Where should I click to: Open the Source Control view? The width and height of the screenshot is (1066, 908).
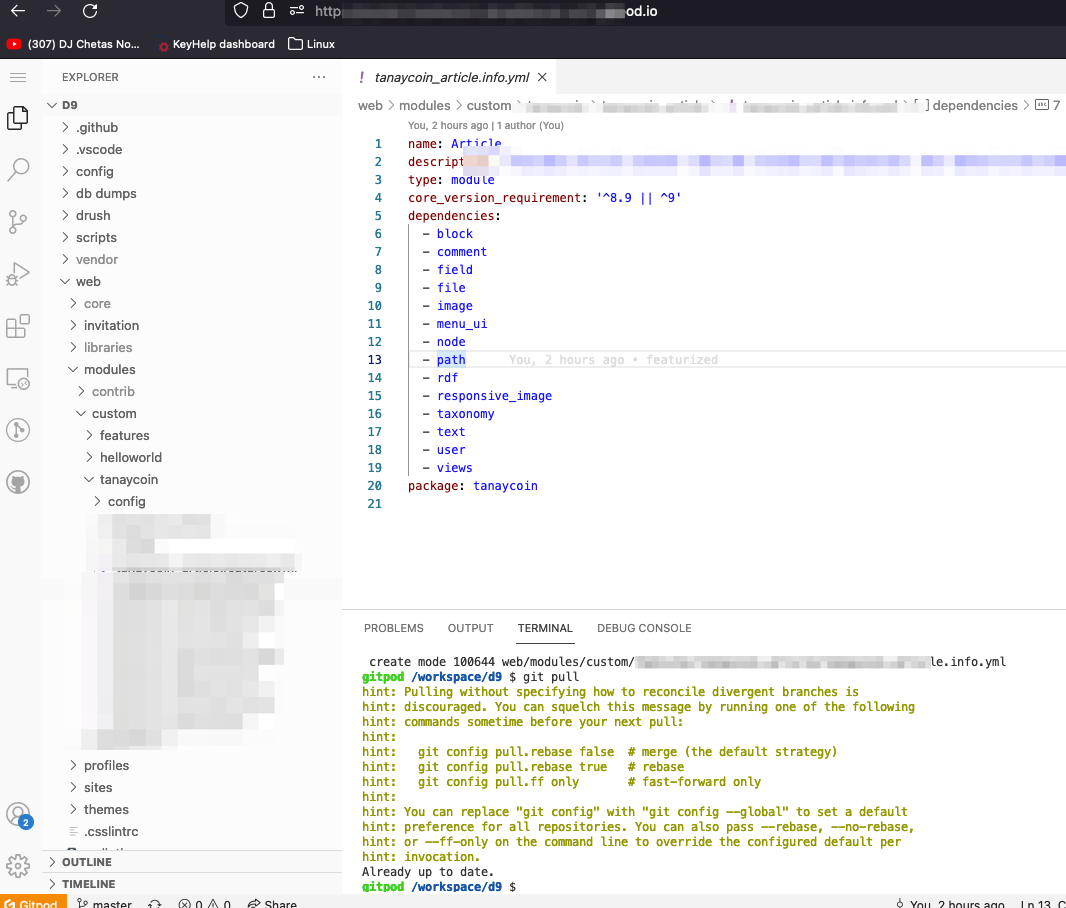coord(18,222)
